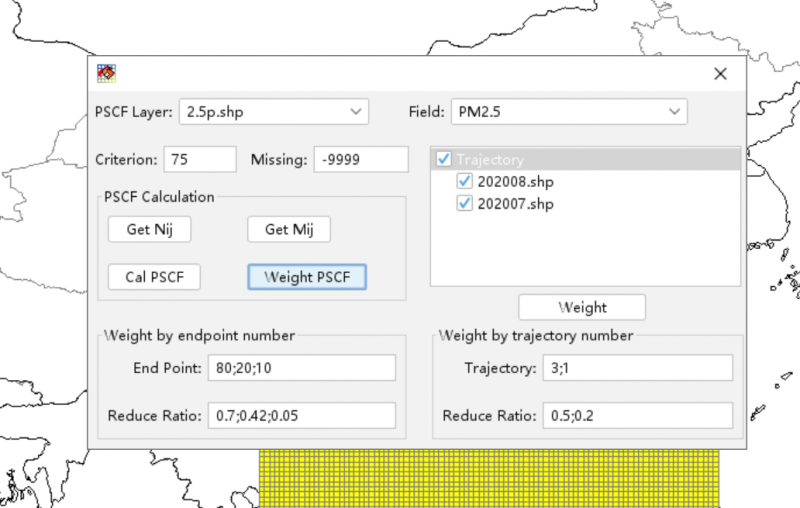Click the Weight button below trajectory list
800x508 pixels.
click(x=582, y=307)
